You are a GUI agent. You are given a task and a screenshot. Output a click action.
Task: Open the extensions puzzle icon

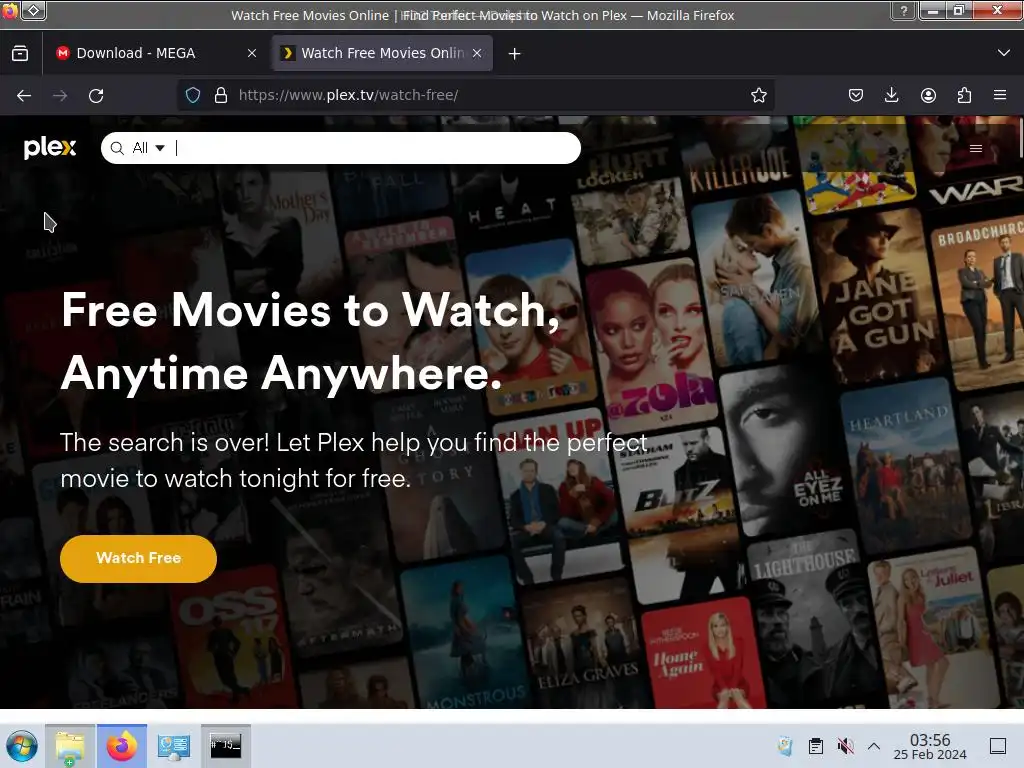tap(964, 95)
